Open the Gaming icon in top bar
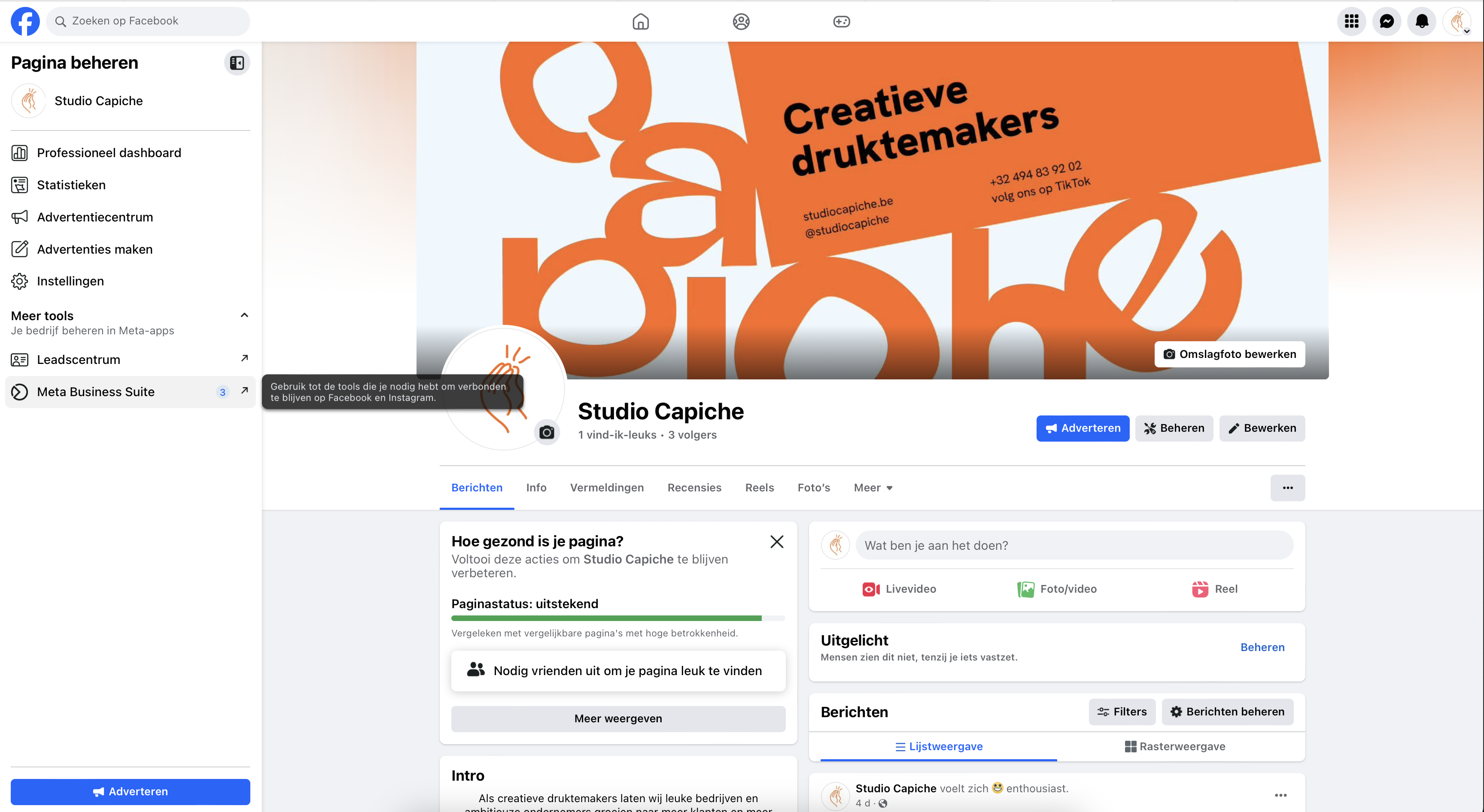1484x812 pixels. tap(842, 21)
